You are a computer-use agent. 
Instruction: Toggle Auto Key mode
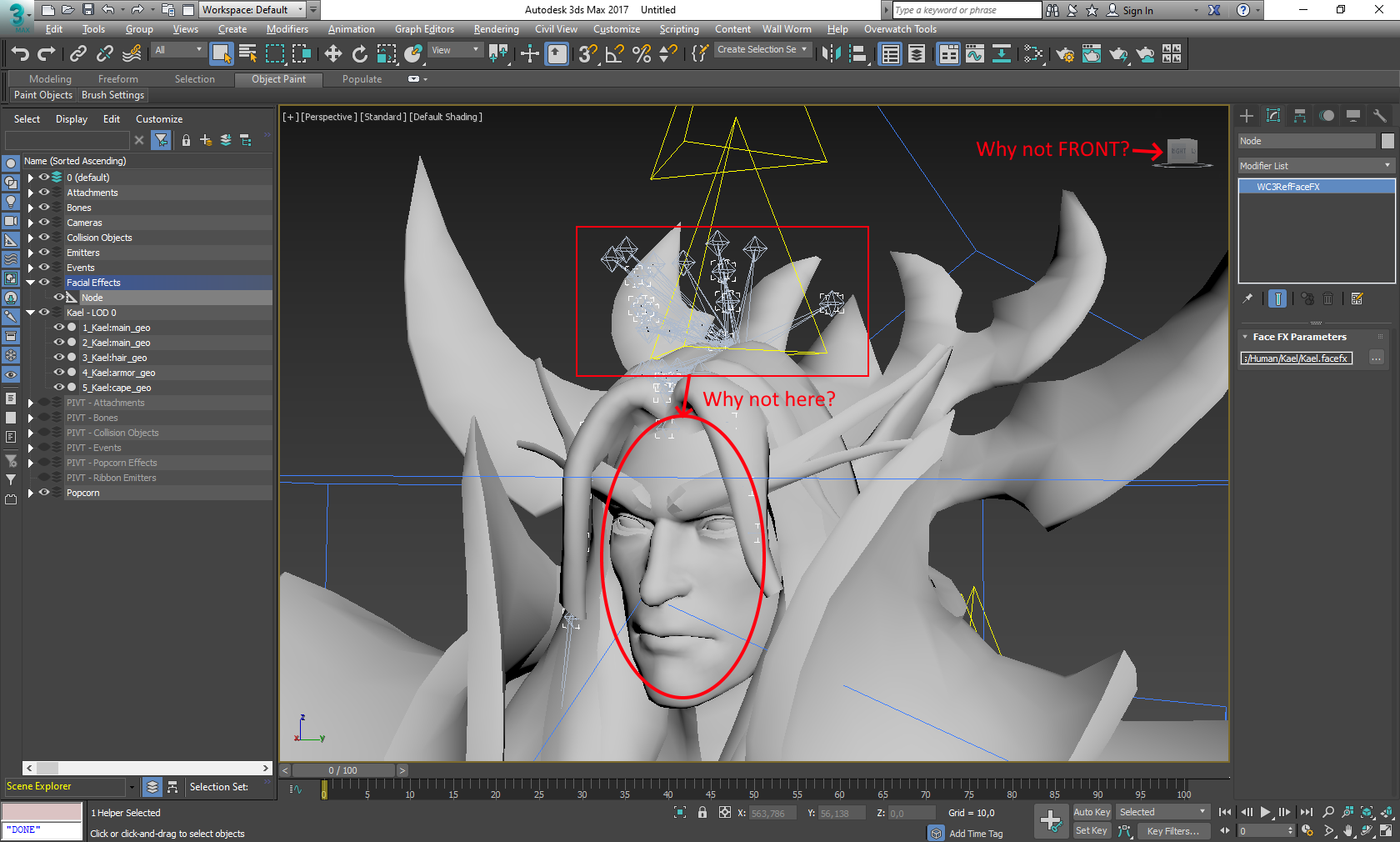pos(1092,812)
